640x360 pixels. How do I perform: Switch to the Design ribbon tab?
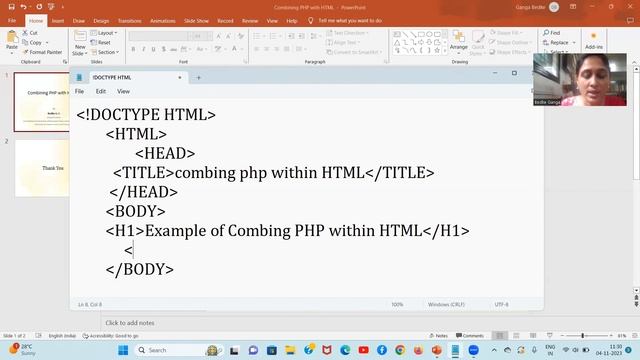click(101, 20)
